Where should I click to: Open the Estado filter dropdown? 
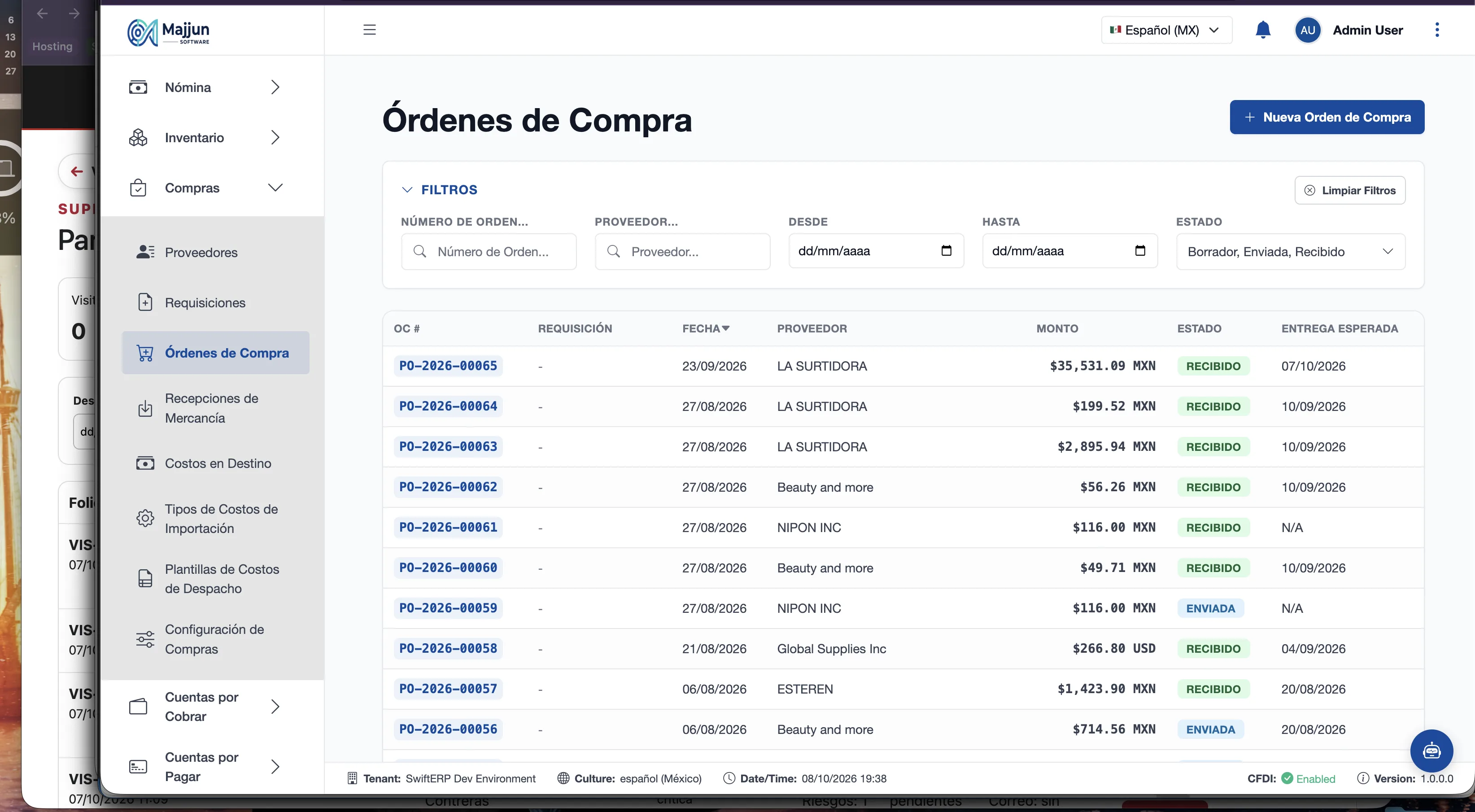(x=1291, y=251)
